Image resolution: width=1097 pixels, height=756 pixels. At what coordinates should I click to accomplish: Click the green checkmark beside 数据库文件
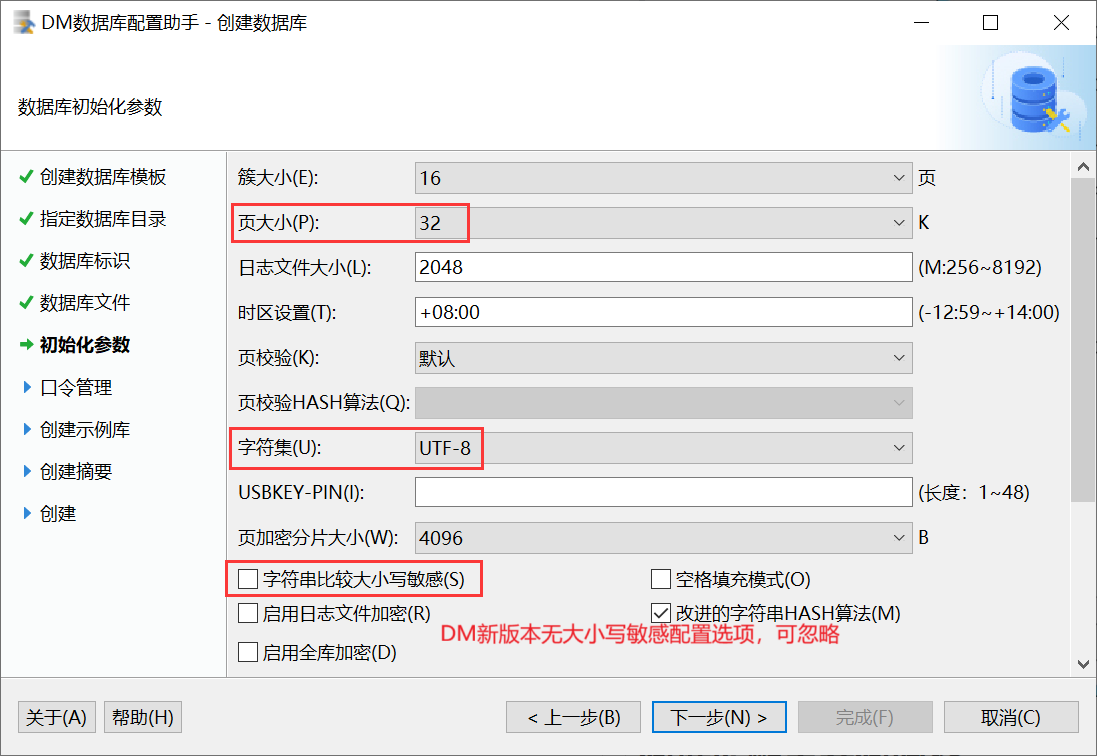(x=26, y=302)
